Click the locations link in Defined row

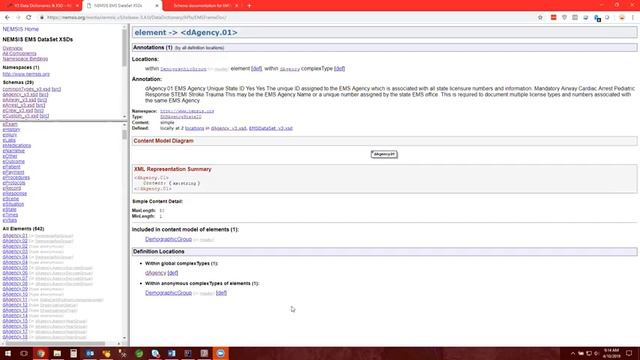[195, 128]
